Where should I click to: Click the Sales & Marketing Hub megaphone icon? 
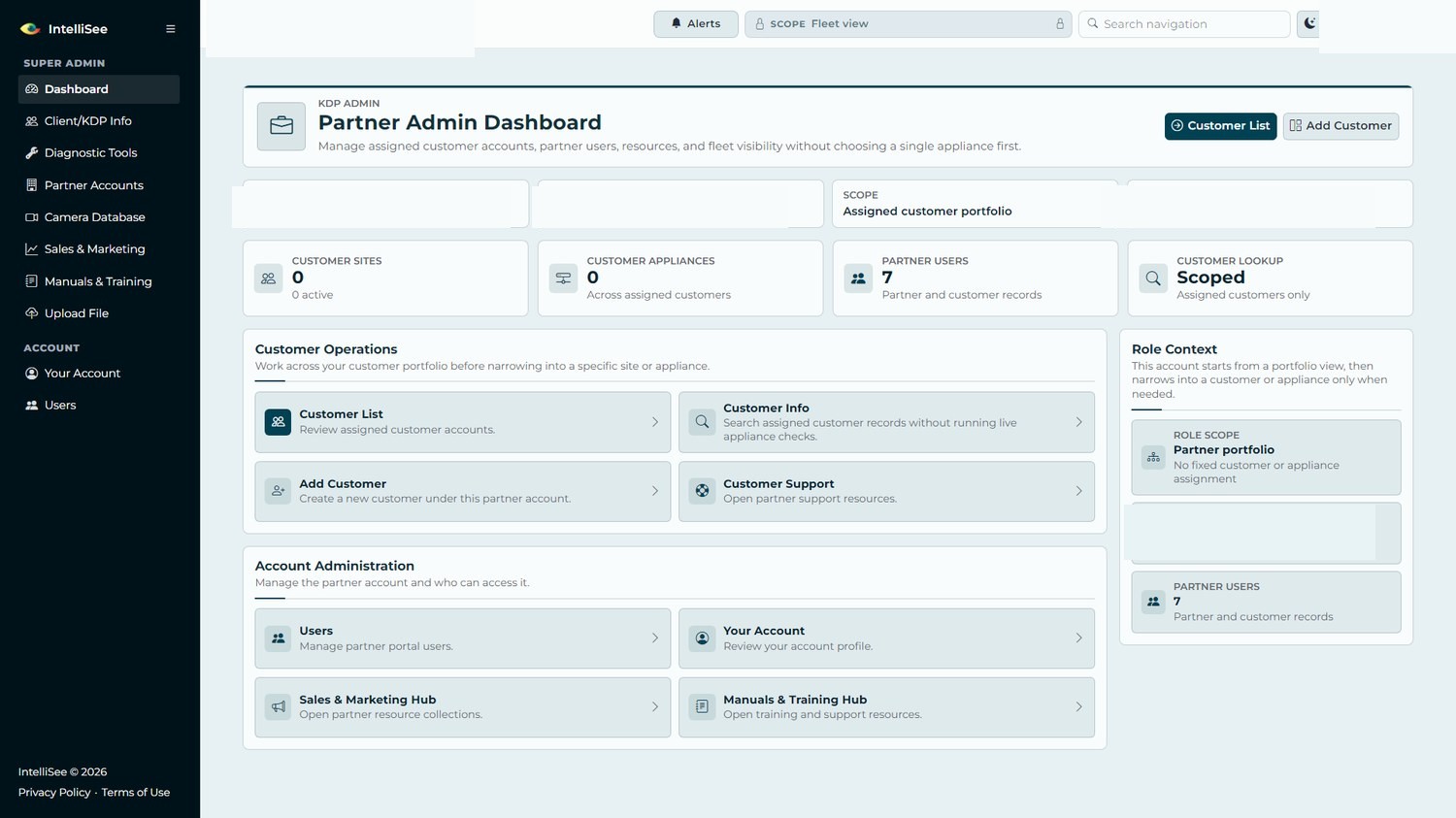click(279, 707)
